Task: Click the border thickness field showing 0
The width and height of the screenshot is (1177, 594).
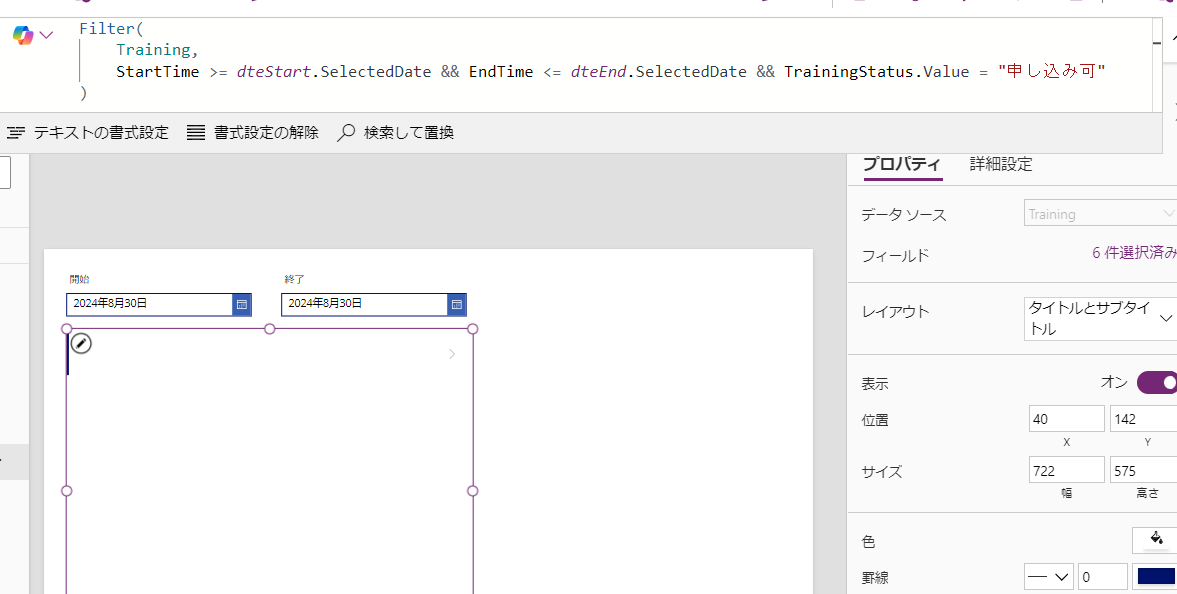Action: tap(1103, 577)
